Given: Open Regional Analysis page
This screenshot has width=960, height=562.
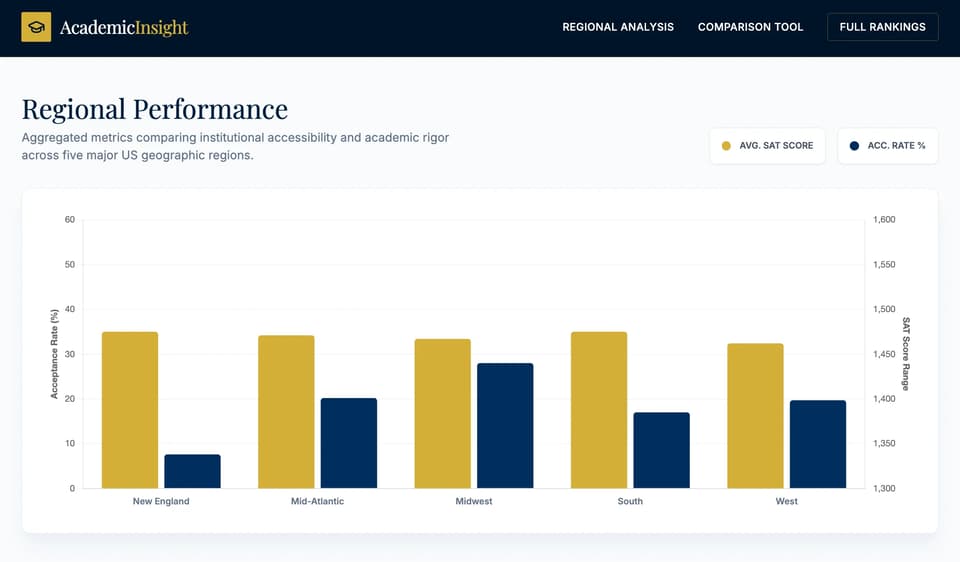Looking at the screenshot, I should coord(618,27).
